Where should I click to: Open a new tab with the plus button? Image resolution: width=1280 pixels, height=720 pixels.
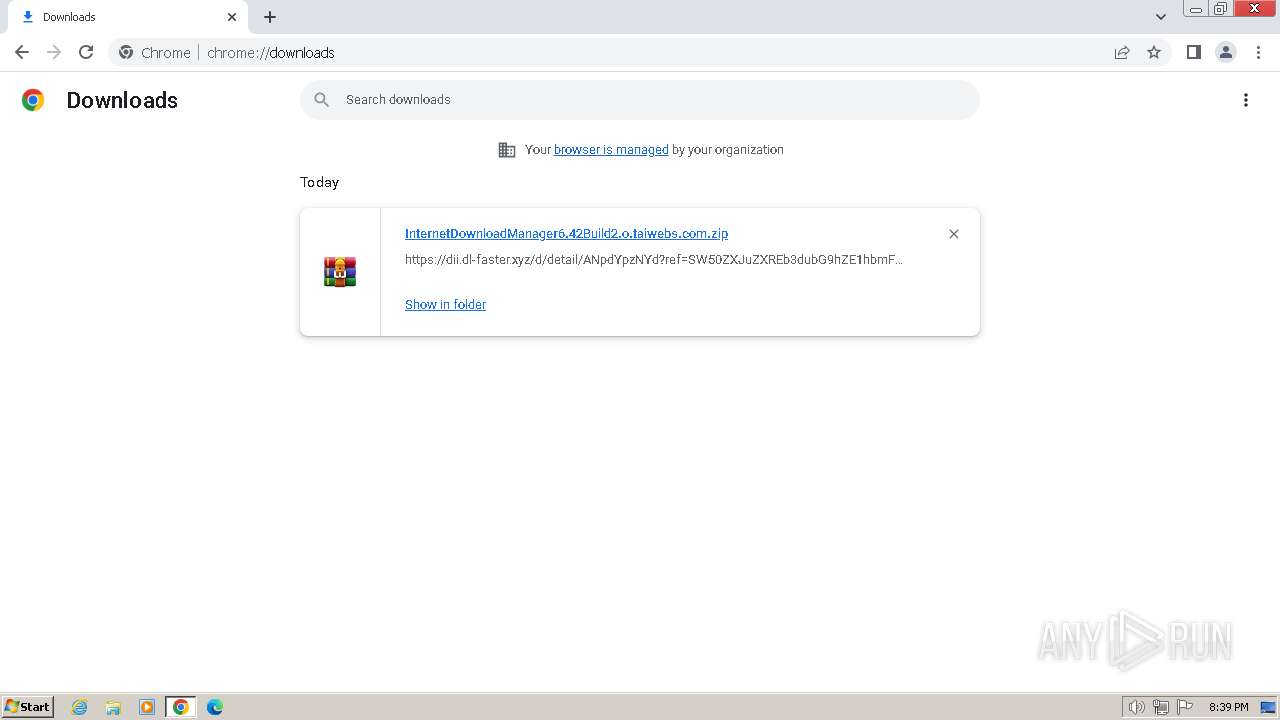point(270,17)
